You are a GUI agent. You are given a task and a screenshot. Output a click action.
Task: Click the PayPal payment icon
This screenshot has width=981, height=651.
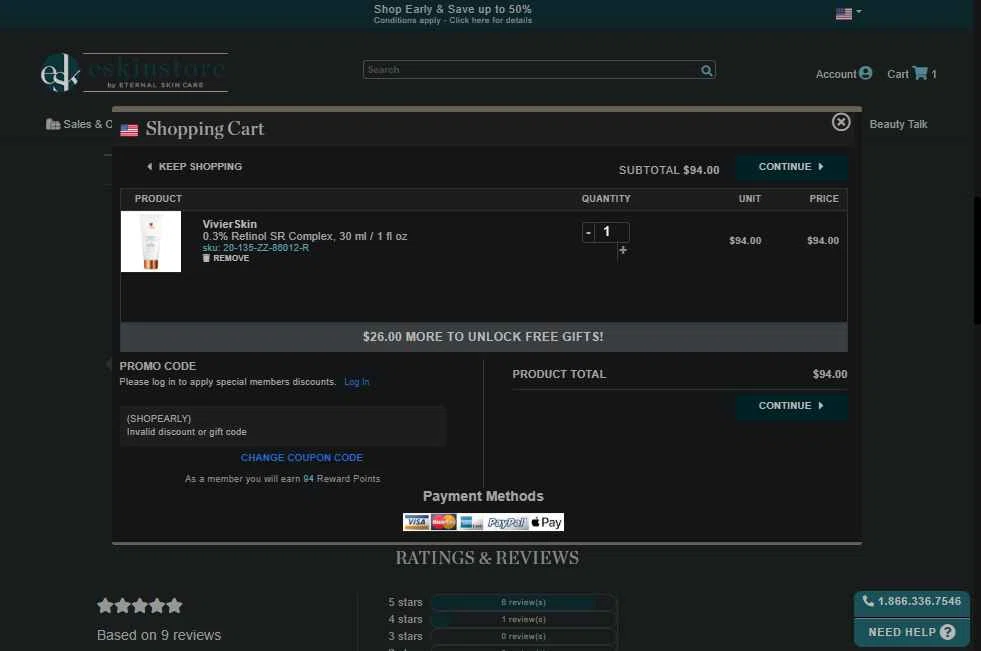pos(507,522)
